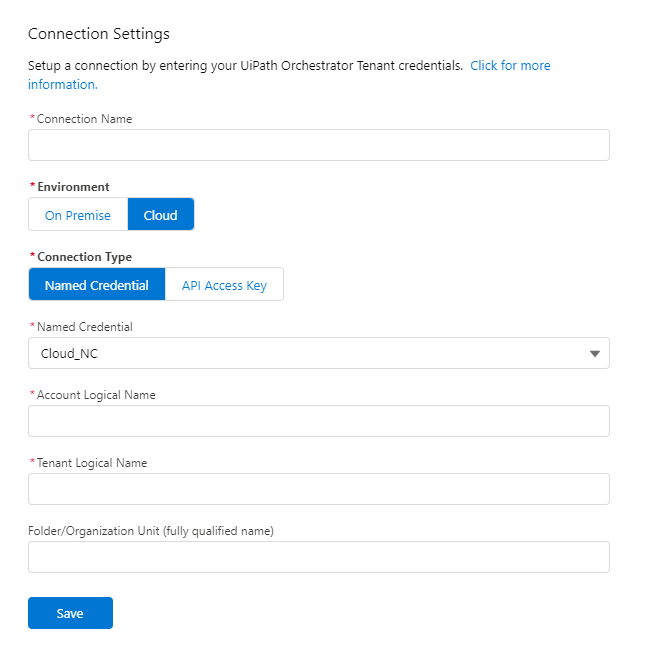Select the On Premise environment option
The width and height of the screenshot is (660, 654).
pos(78,215)
